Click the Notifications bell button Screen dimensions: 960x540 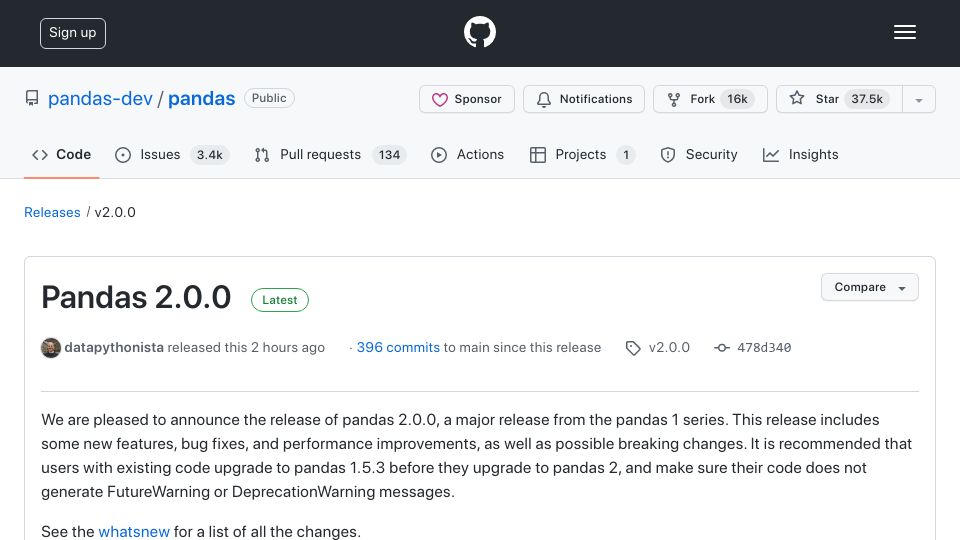pos(583,99)
